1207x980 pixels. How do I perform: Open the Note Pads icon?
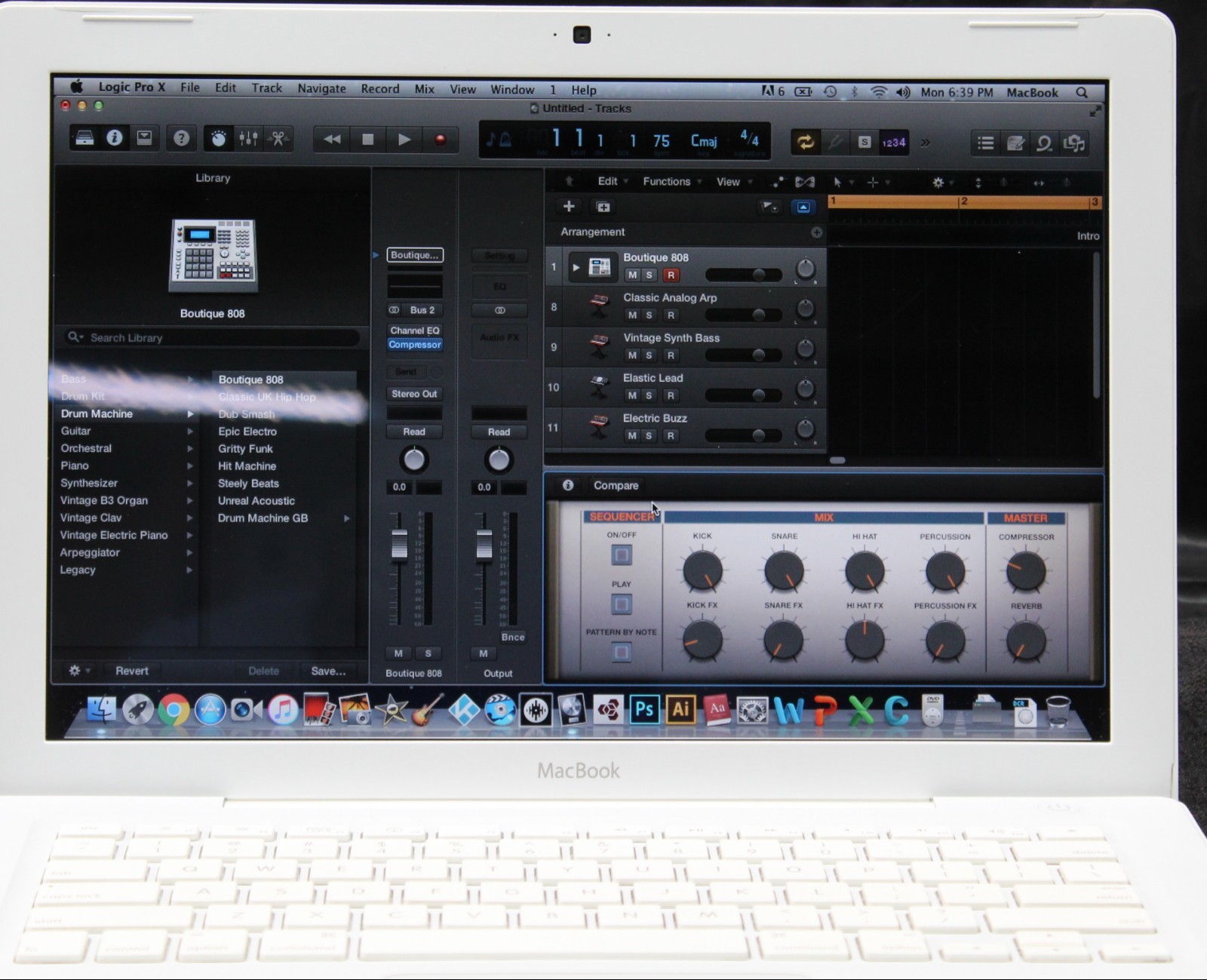(x=1015, y=143)
